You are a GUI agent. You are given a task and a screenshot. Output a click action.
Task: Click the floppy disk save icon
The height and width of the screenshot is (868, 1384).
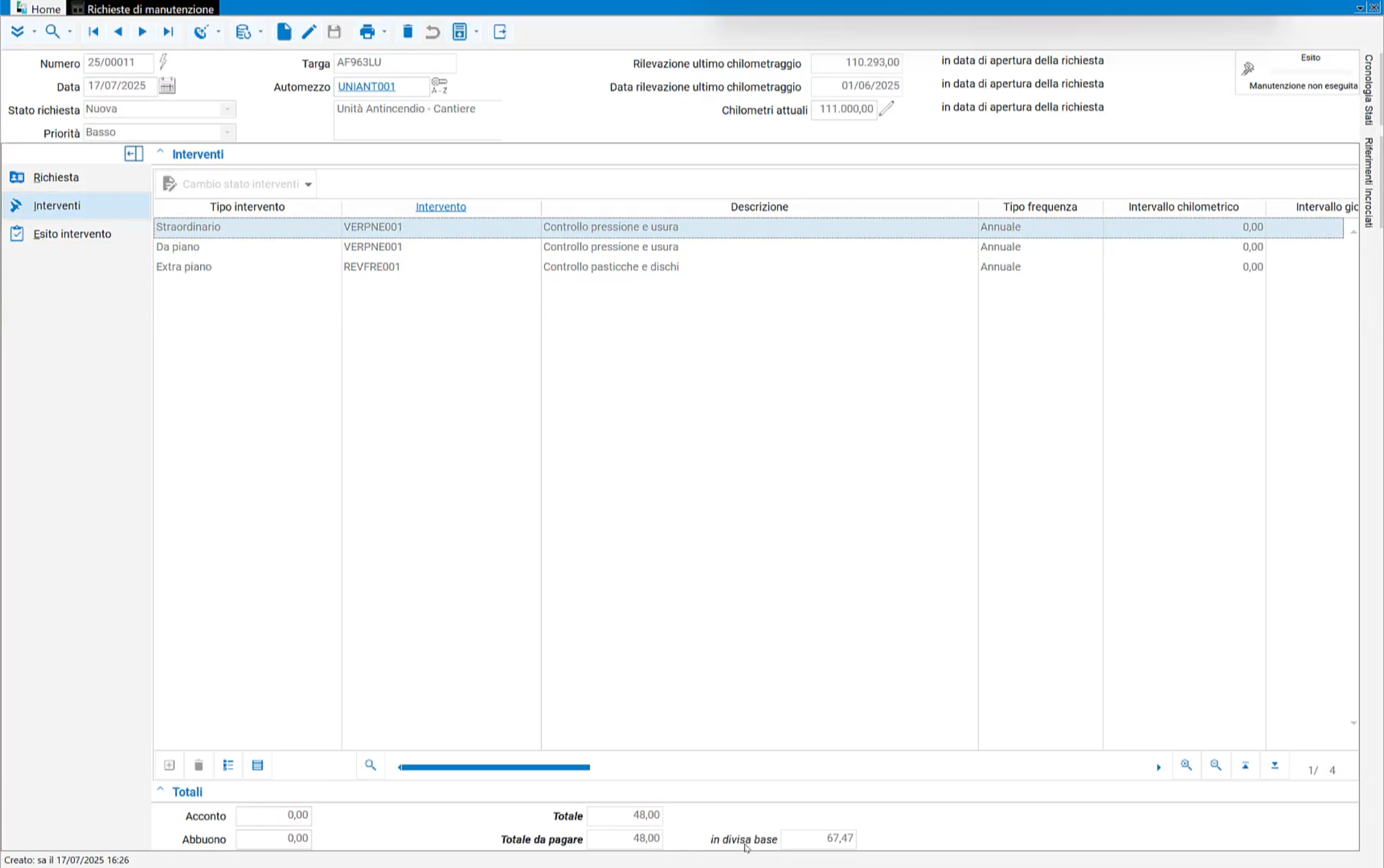coord(334,32)
